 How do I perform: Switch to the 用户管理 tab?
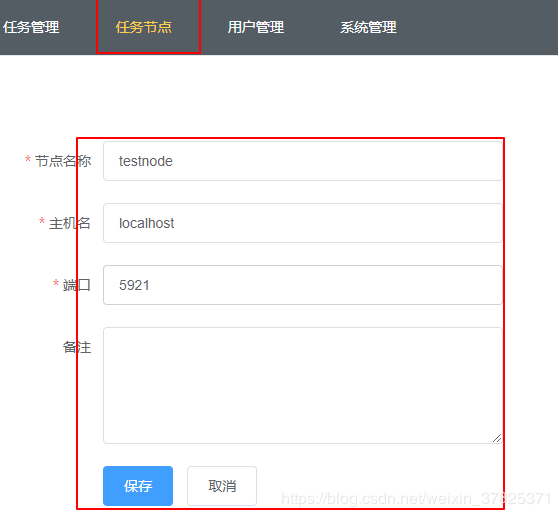pos(256,27)
